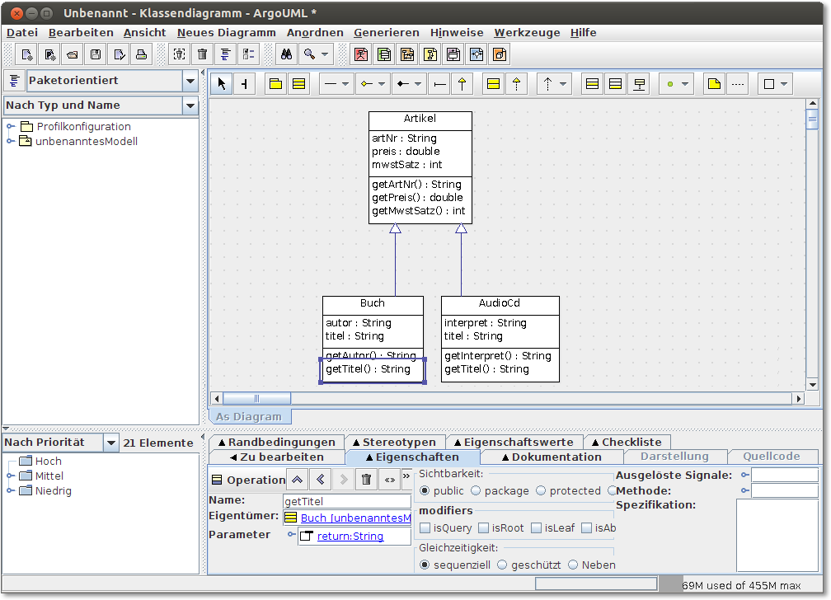Select the arrow pointer tool
This screenshot has width=831, height=600.
click(x=222, y=84)
